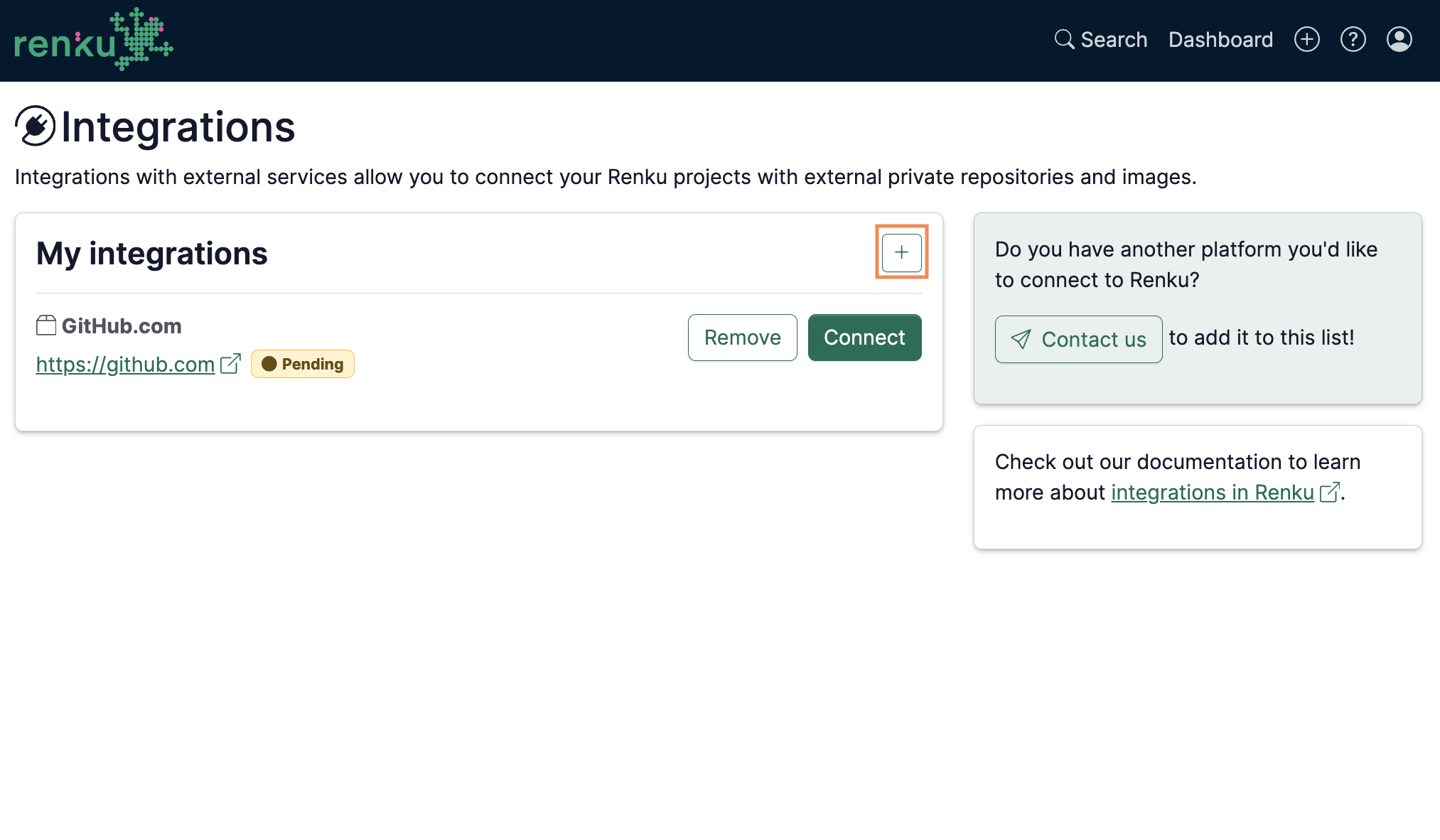Screen dimensions: 1440x840
Task: Click the GitHub.com integration name
Action: click(122, 326)
